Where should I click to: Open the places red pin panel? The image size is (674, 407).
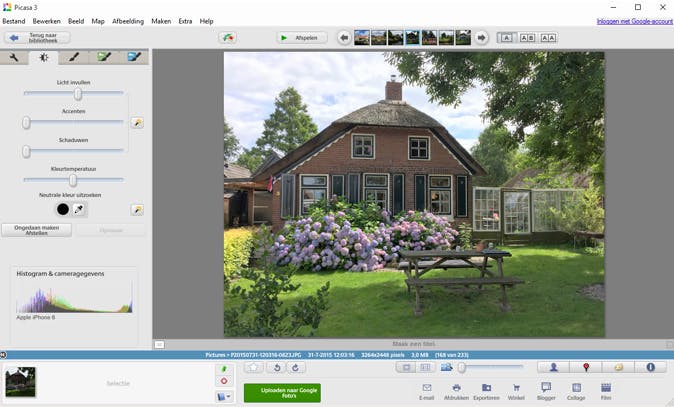(586, 367)
